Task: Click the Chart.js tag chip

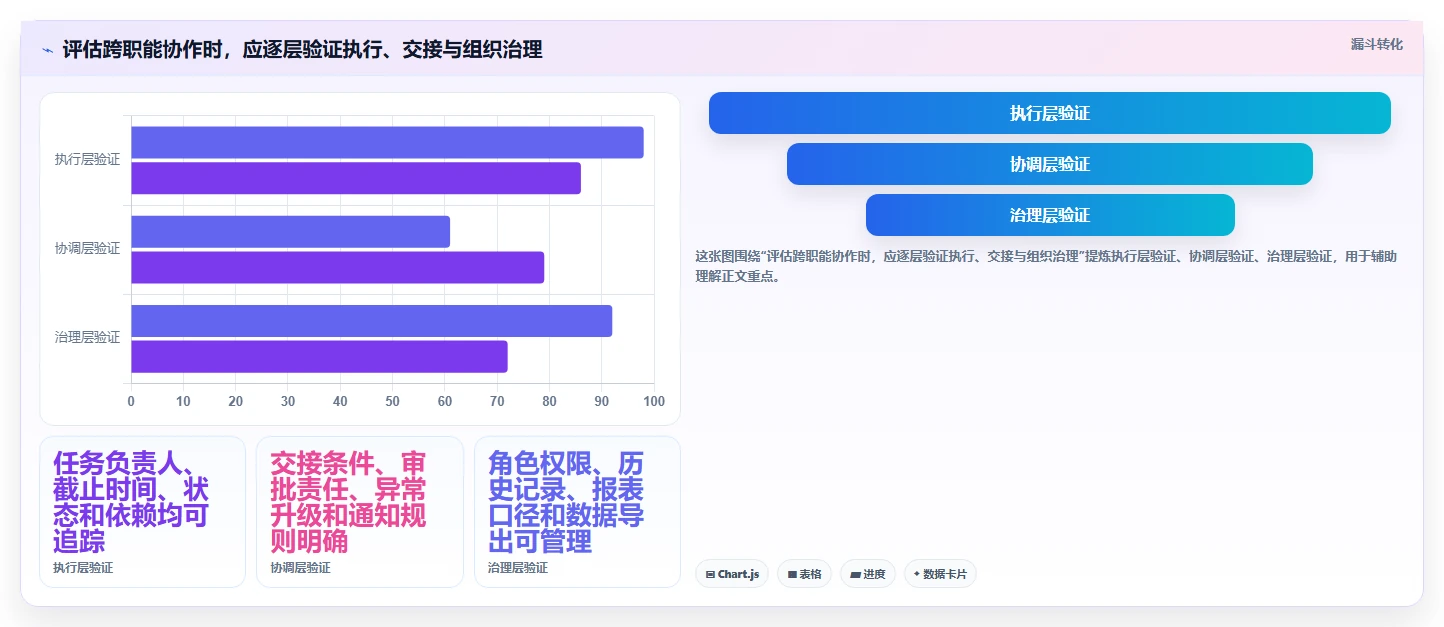Action: [x=732, y=574]
